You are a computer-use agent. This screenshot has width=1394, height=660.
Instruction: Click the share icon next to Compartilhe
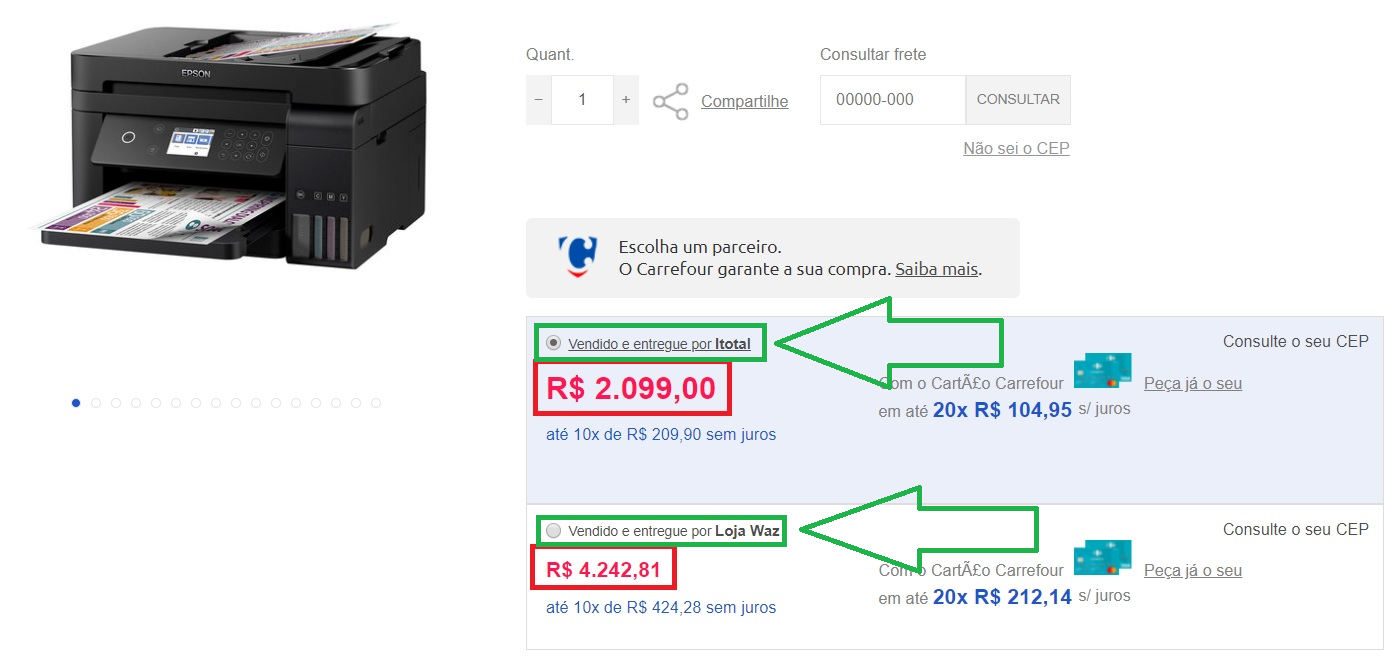click(670, 101)
